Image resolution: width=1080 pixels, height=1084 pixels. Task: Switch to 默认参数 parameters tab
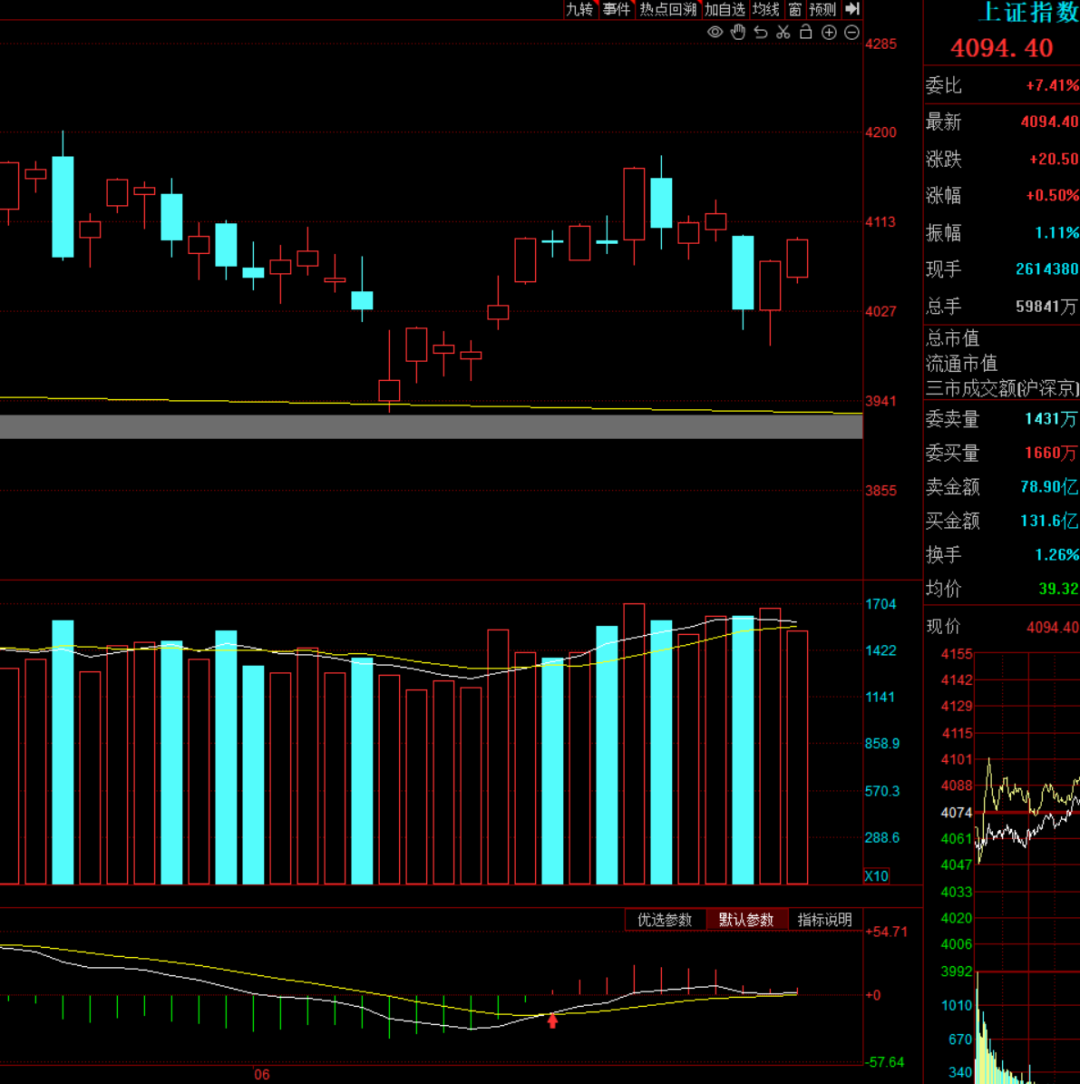click(746, 919)
